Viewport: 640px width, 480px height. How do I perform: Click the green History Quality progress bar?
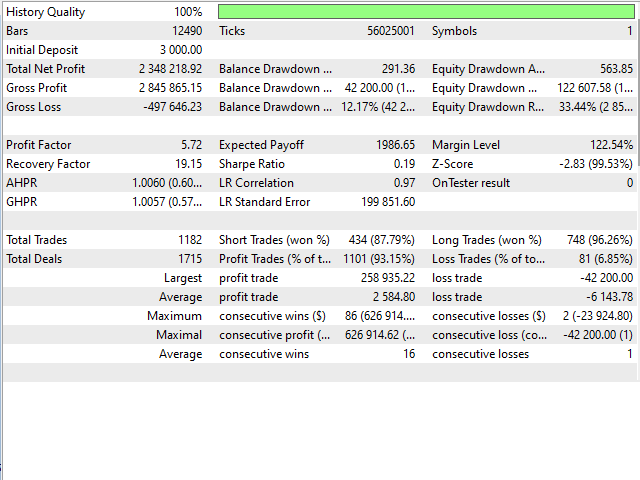(x=426, y=12)
